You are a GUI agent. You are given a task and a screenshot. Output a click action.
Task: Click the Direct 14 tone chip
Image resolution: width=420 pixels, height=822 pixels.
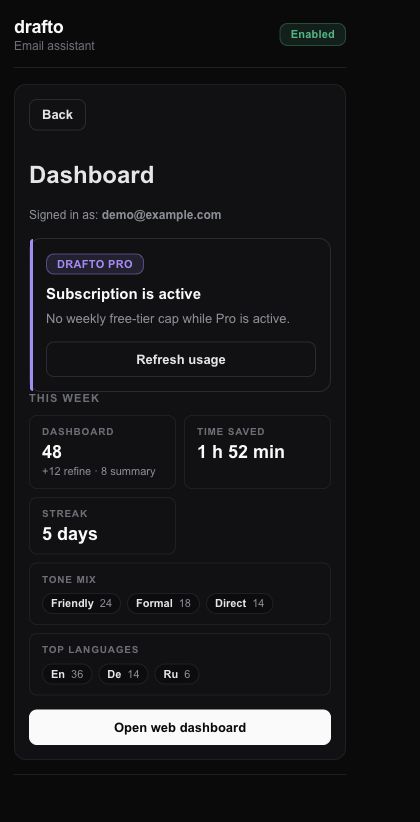click(x=240, y=603)
